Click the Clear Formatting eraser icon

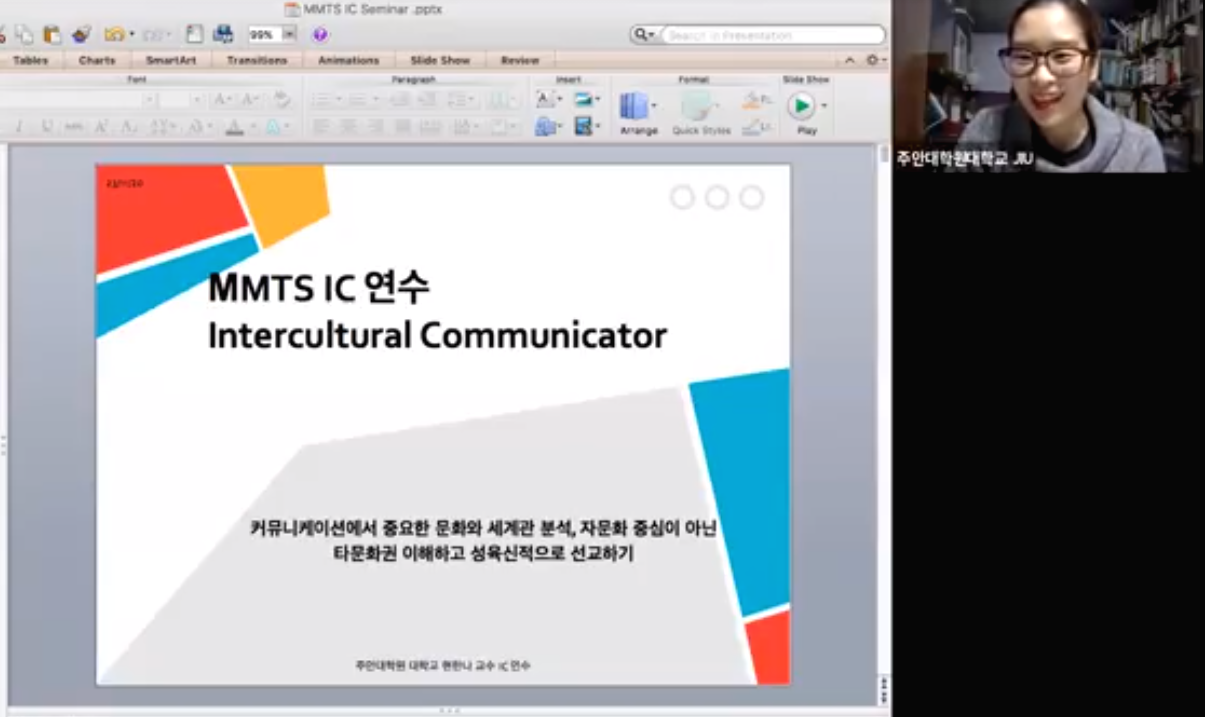pyautogui.click(x=282, y=99)
